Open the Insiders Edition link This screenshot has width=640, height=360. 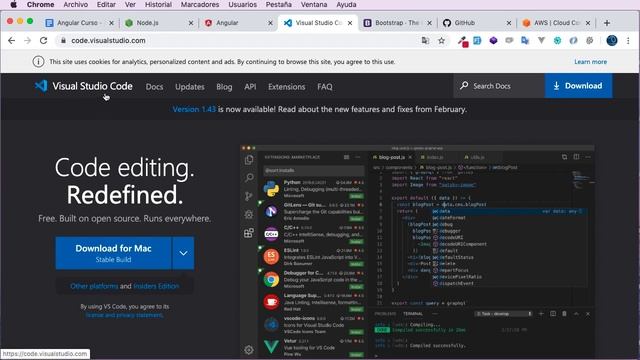click(156, 286)
